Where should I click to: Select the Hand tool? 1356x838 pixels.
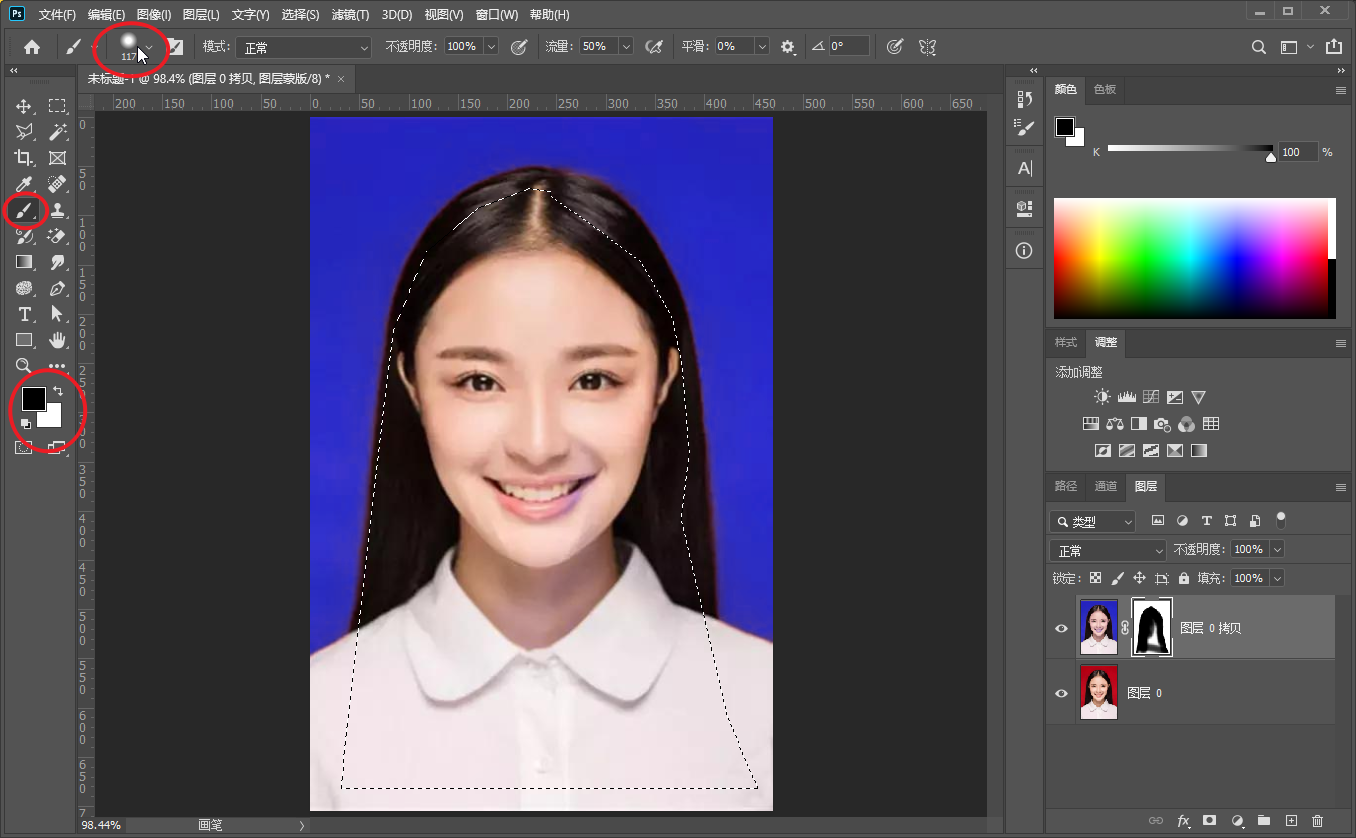click(57, 340)
